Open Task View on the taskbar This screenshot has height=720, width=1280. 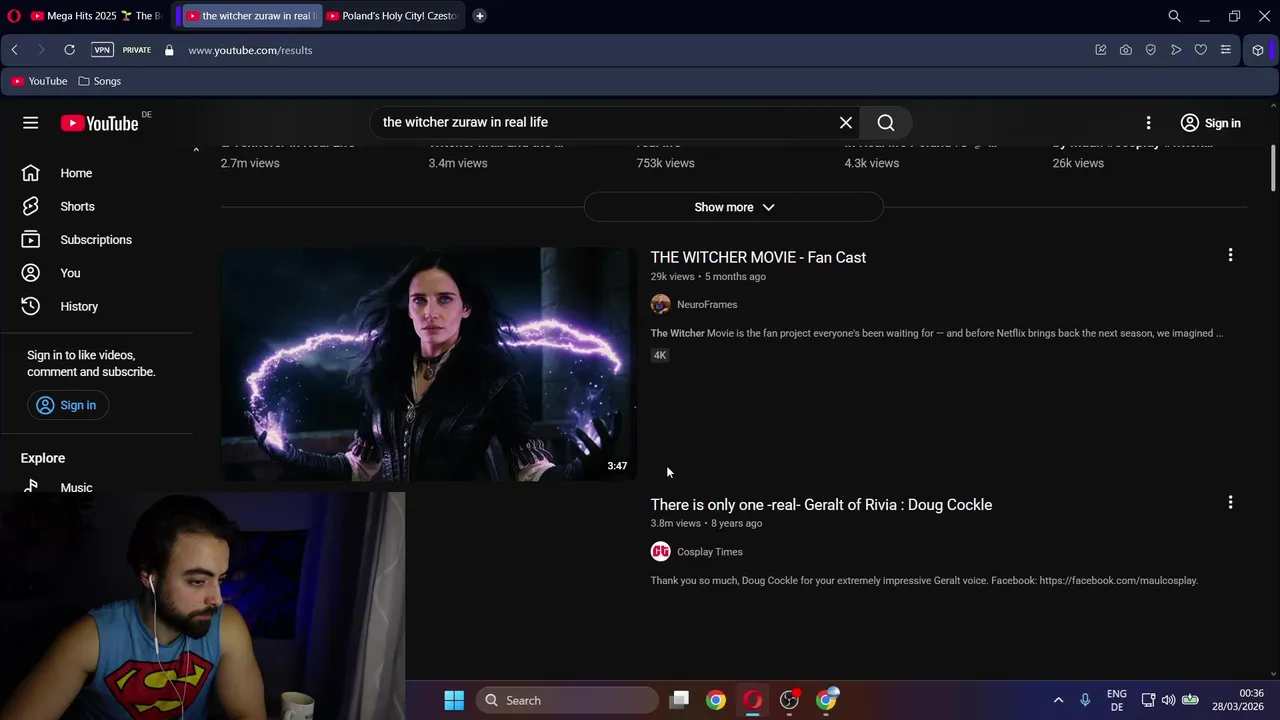680,700
